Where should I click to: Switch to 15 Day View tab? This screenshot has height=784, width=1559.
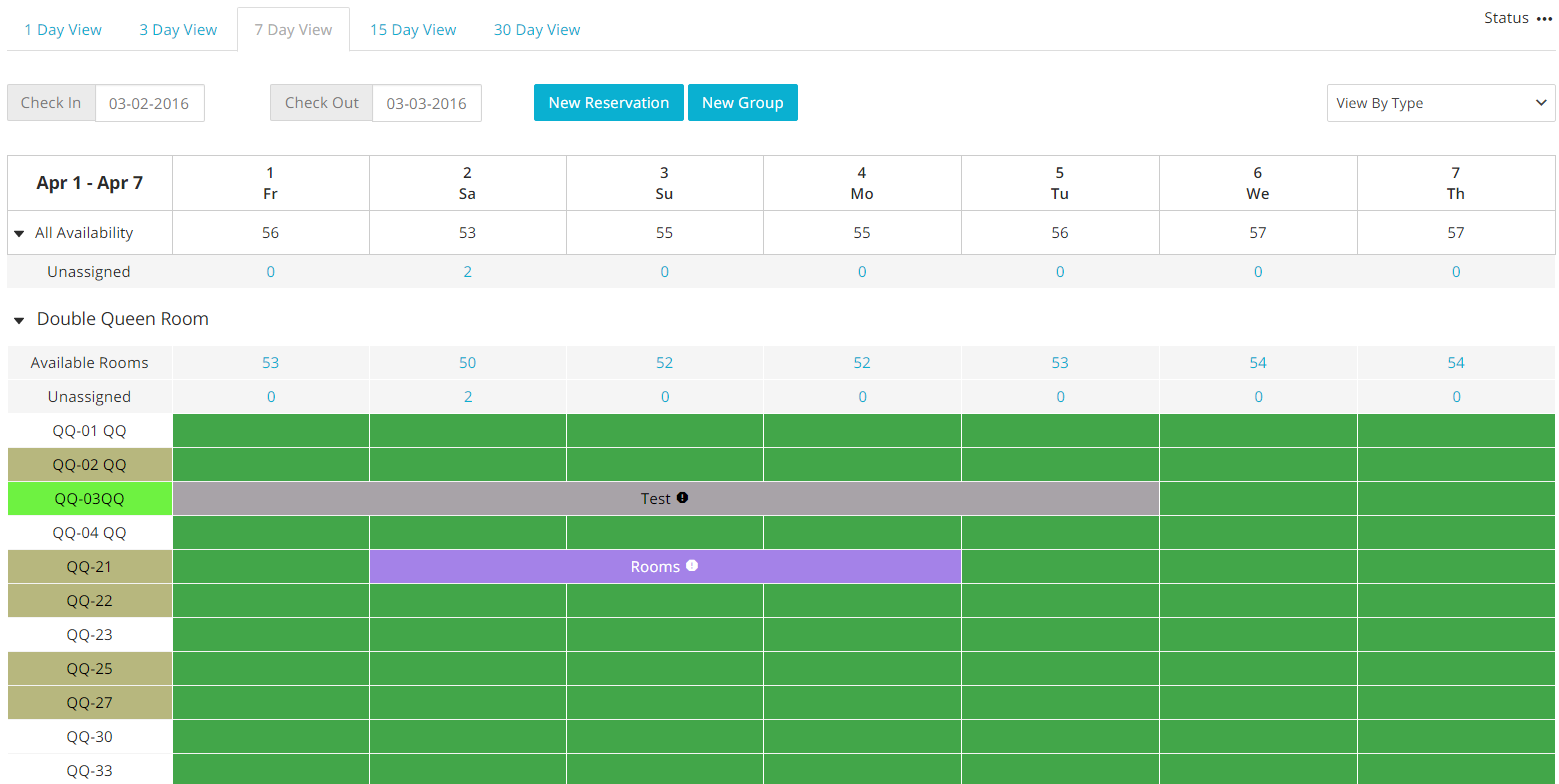tap(413, 30)
